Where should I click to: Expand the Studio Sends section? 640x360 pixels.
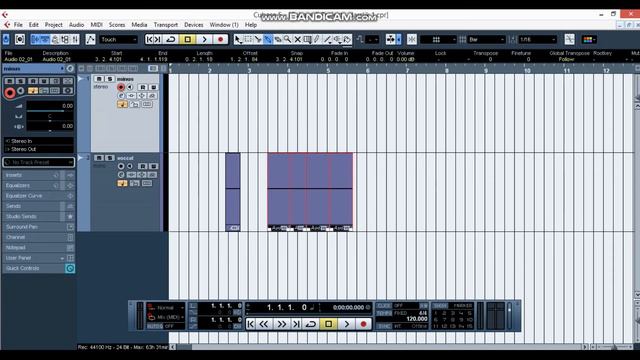tap(39, 216)
